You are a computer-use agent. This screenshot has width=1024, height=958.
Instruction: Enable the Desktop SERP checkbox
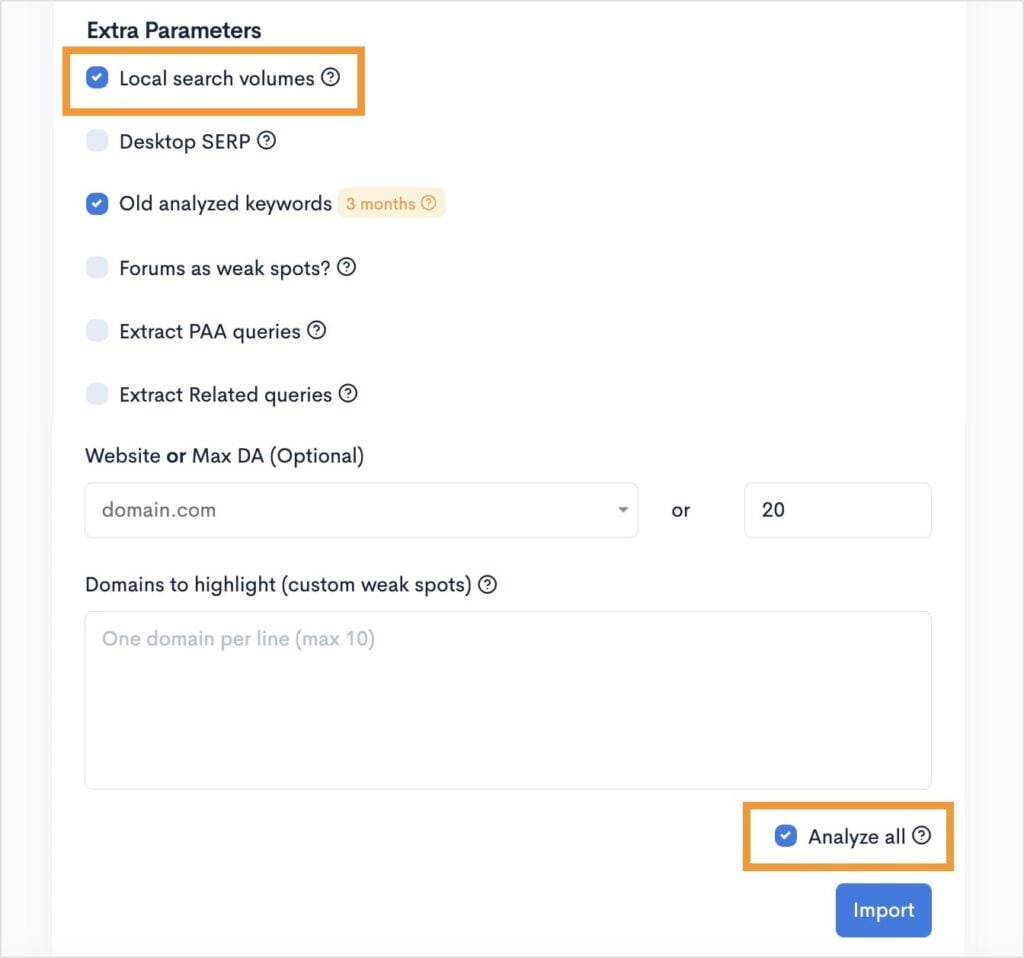click(x=97, y=141)
